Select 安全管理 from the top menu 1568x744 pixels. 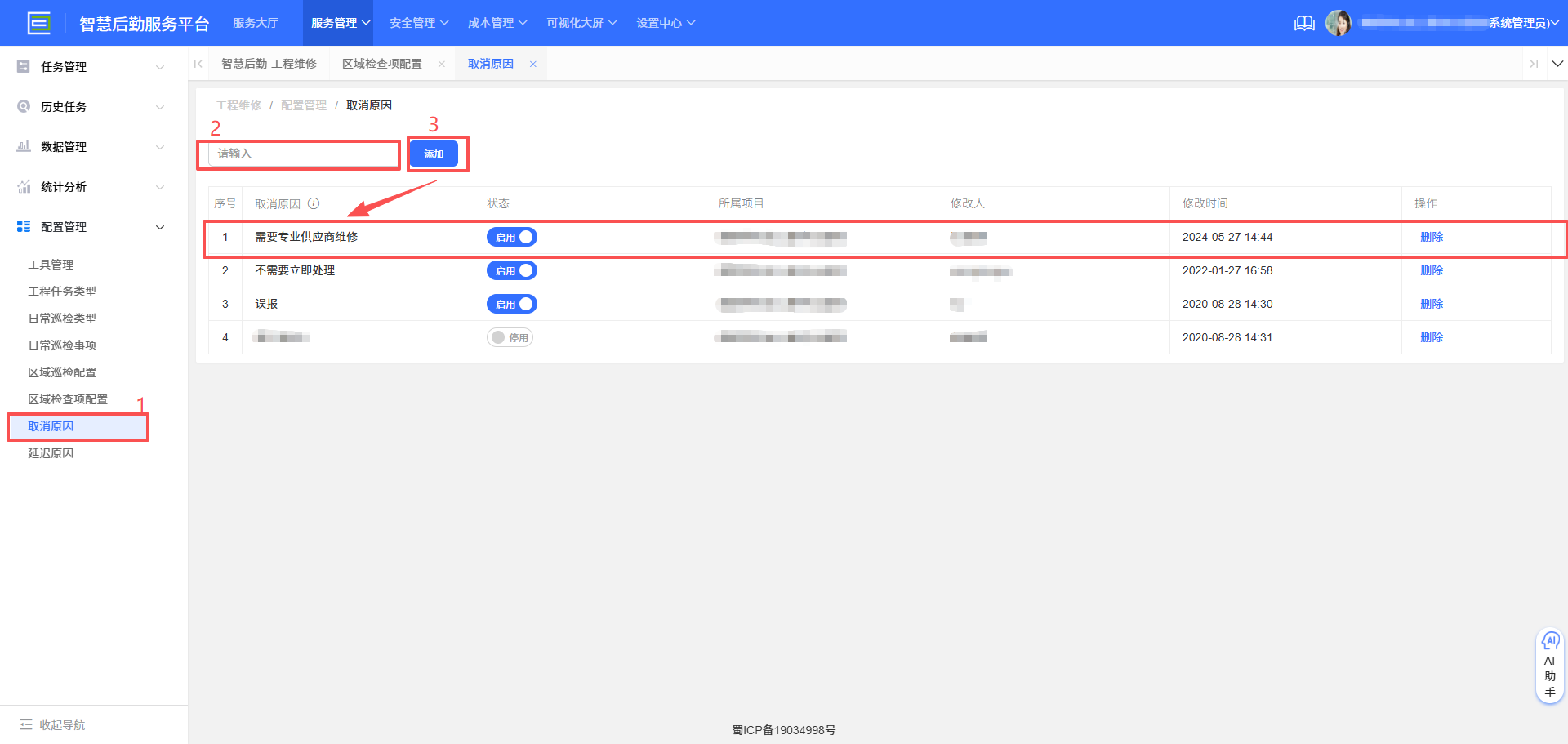coord(412,23)
